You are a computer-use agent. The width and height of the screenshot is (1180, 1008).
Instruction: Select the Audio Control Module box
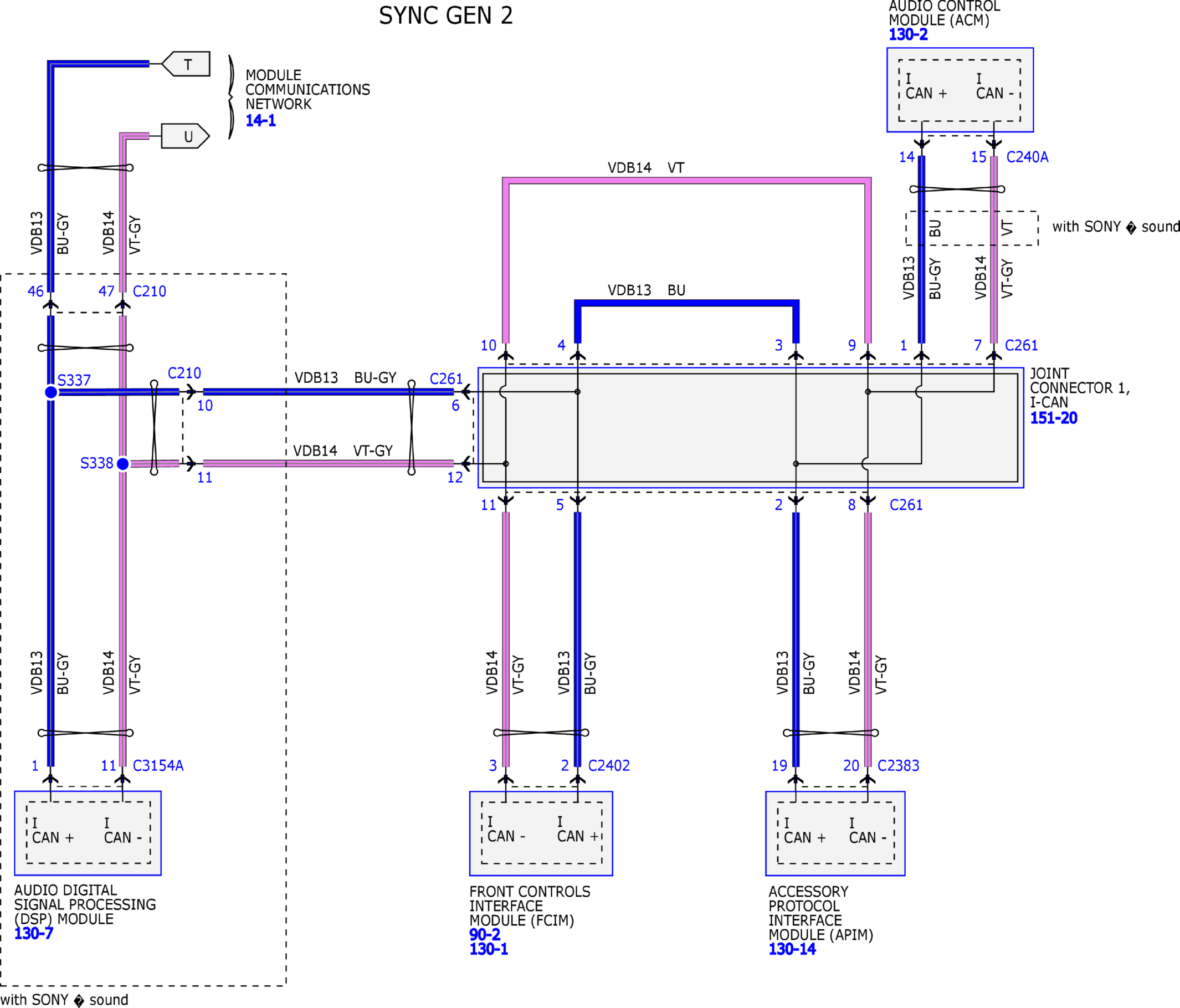(x=960, y=90)
